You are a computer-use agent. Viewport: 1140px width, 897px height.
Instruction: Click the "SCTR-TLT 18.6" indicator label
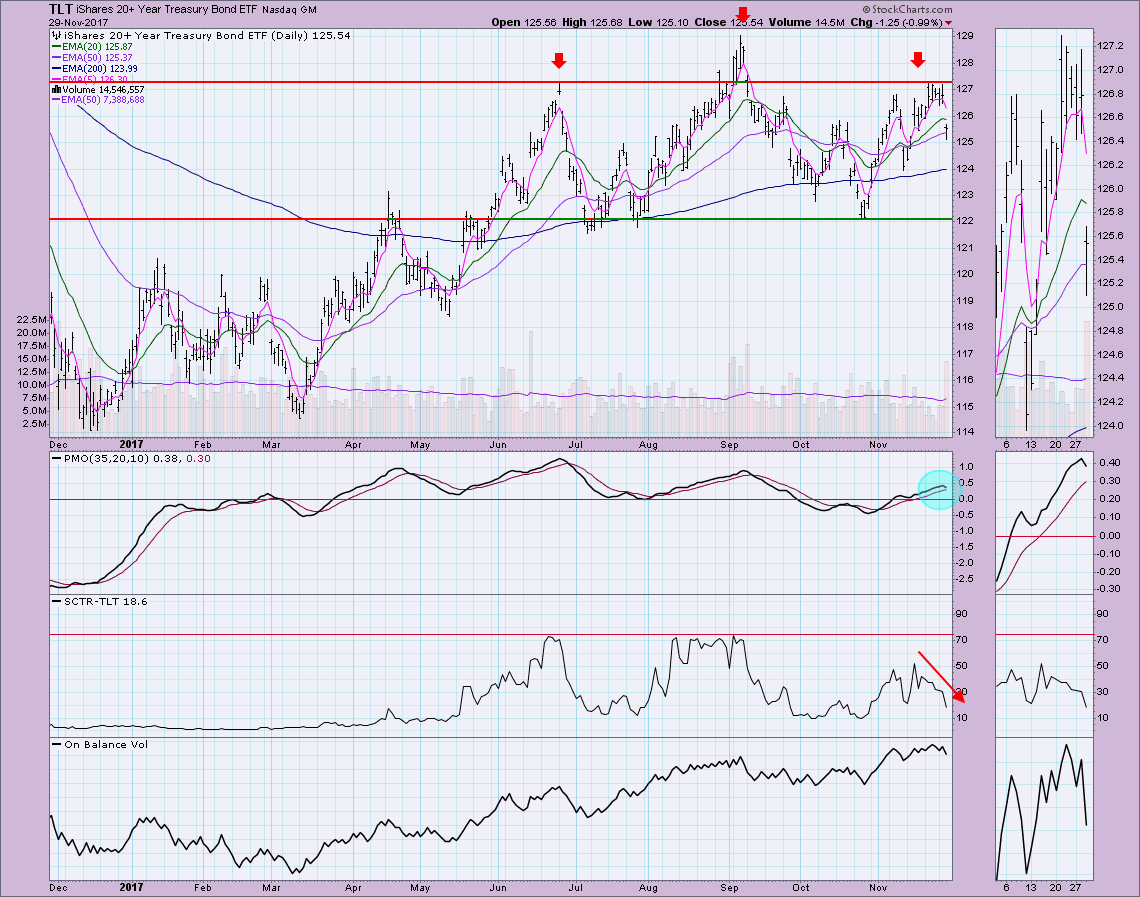(105, 601)
